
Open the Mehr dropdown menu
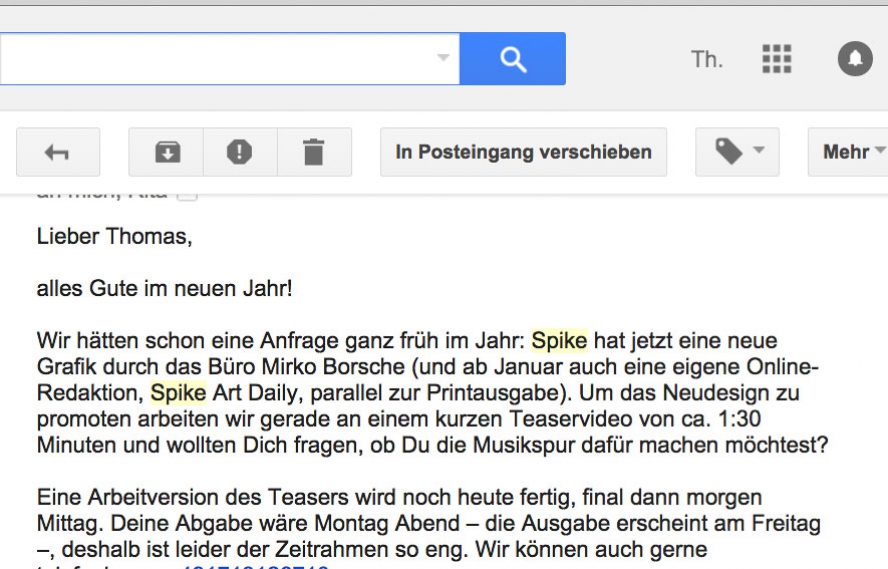(848, 152)
